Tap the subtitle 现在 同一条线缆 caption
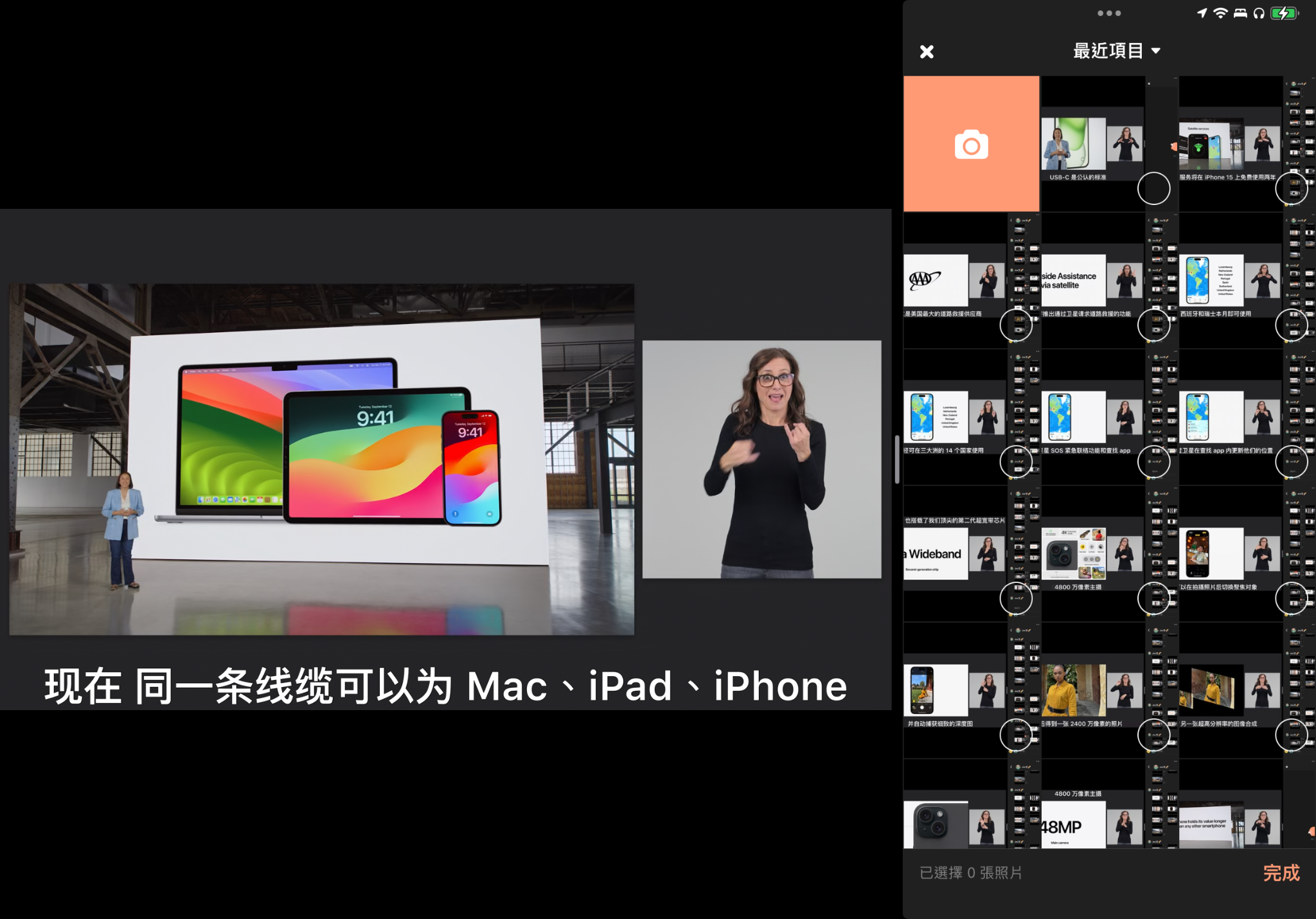 [x=445, y=686]
